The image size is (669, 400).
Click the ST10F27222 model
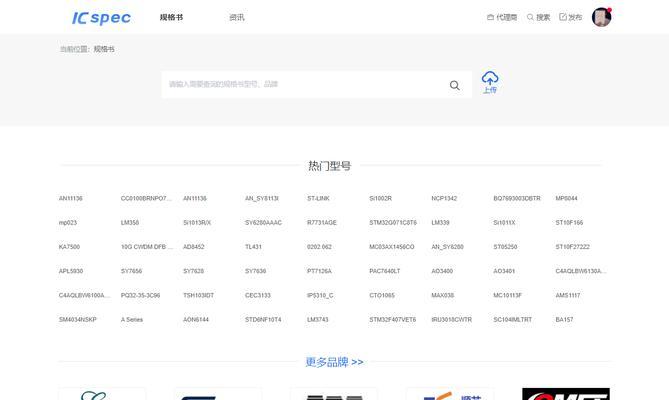pyautogui.click(x=573, y=247)
